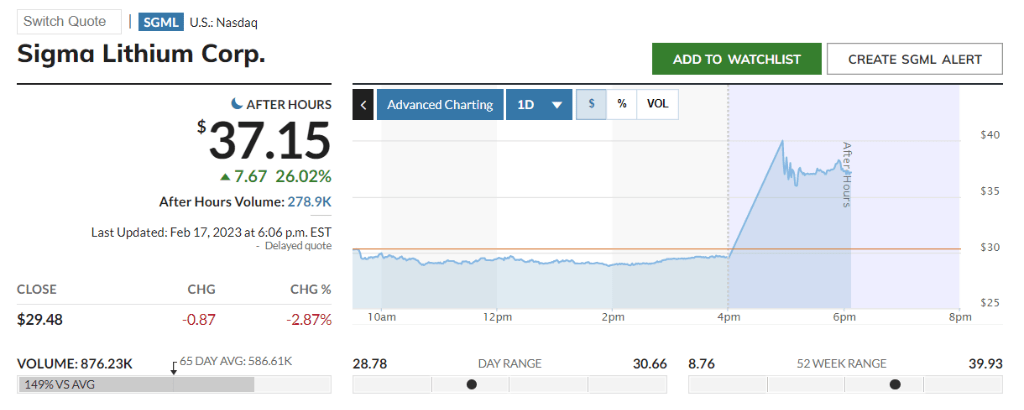Click the 52 week range dot
This screenshot has width=1024, height=410.
[895, 384]
